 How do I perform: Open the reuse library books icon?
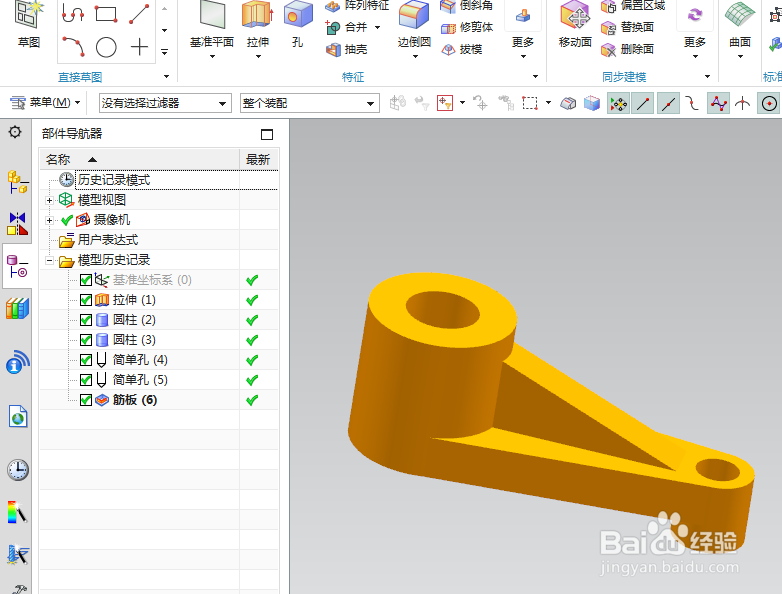click(x=17, y=308)
